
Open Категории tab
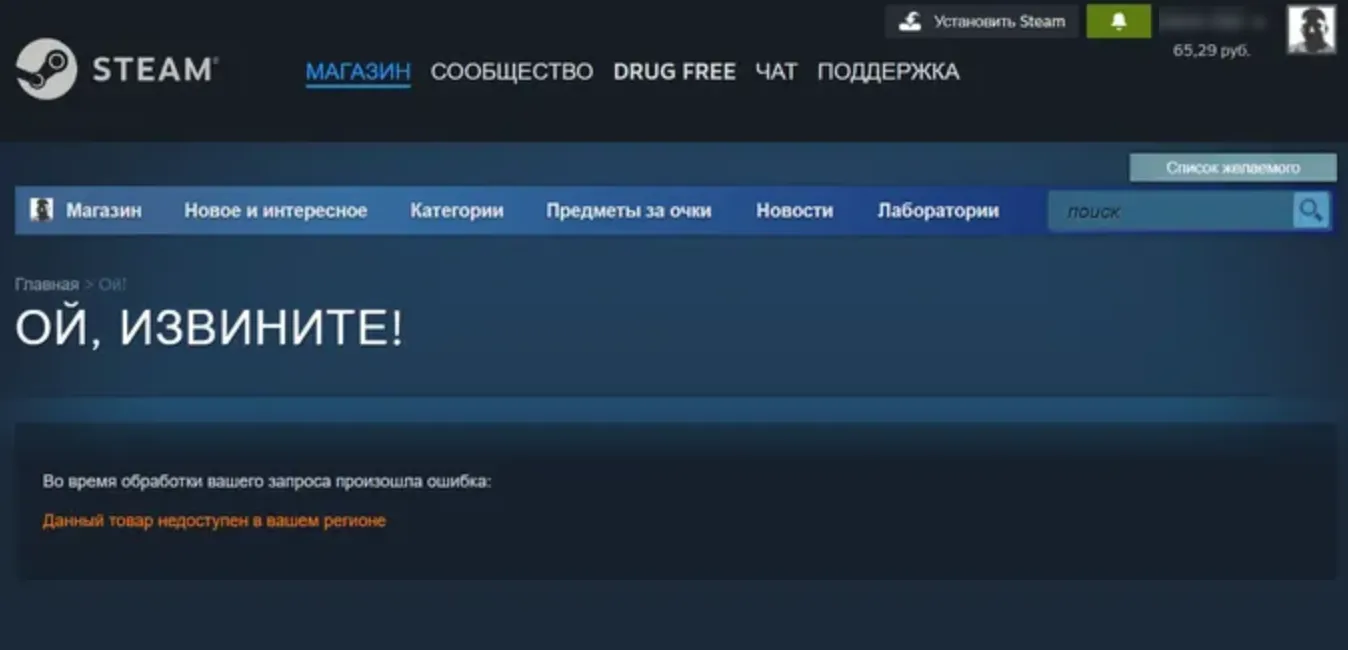[457, 211]
